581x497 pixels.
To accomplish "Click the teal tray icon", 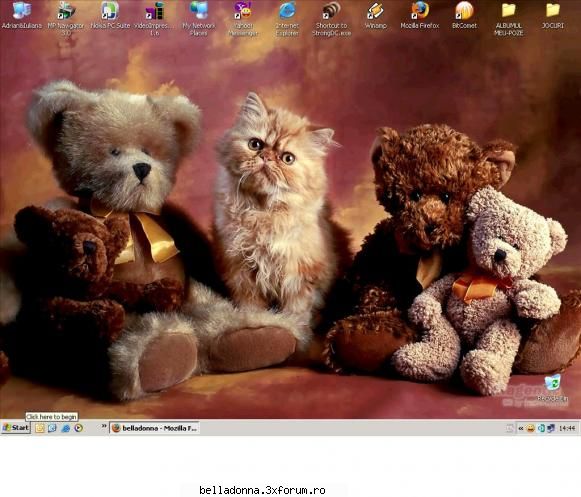I will [541, 428].
